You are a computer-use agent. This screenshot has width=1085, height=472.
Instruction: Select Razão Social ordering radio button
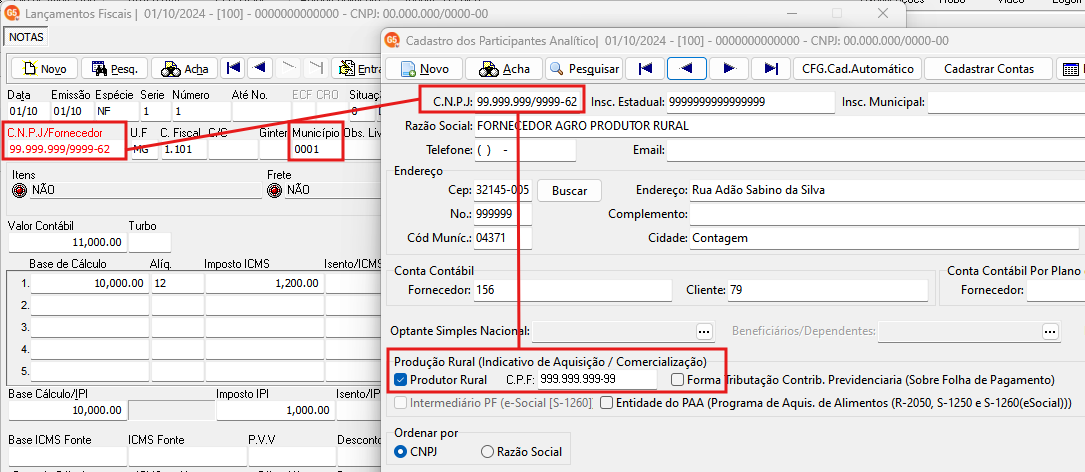pos(487,452)
